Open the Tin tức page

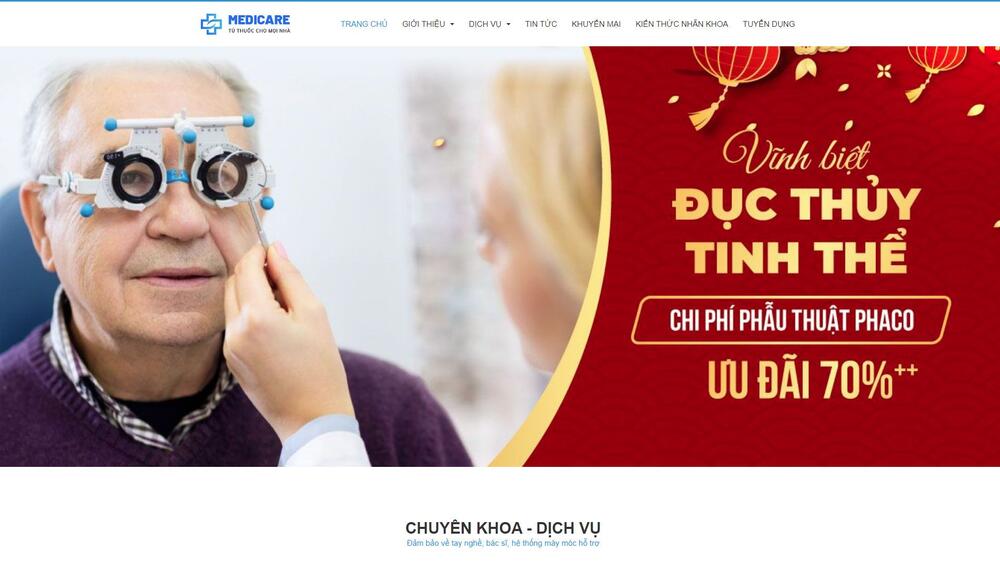tap(541, 24)
